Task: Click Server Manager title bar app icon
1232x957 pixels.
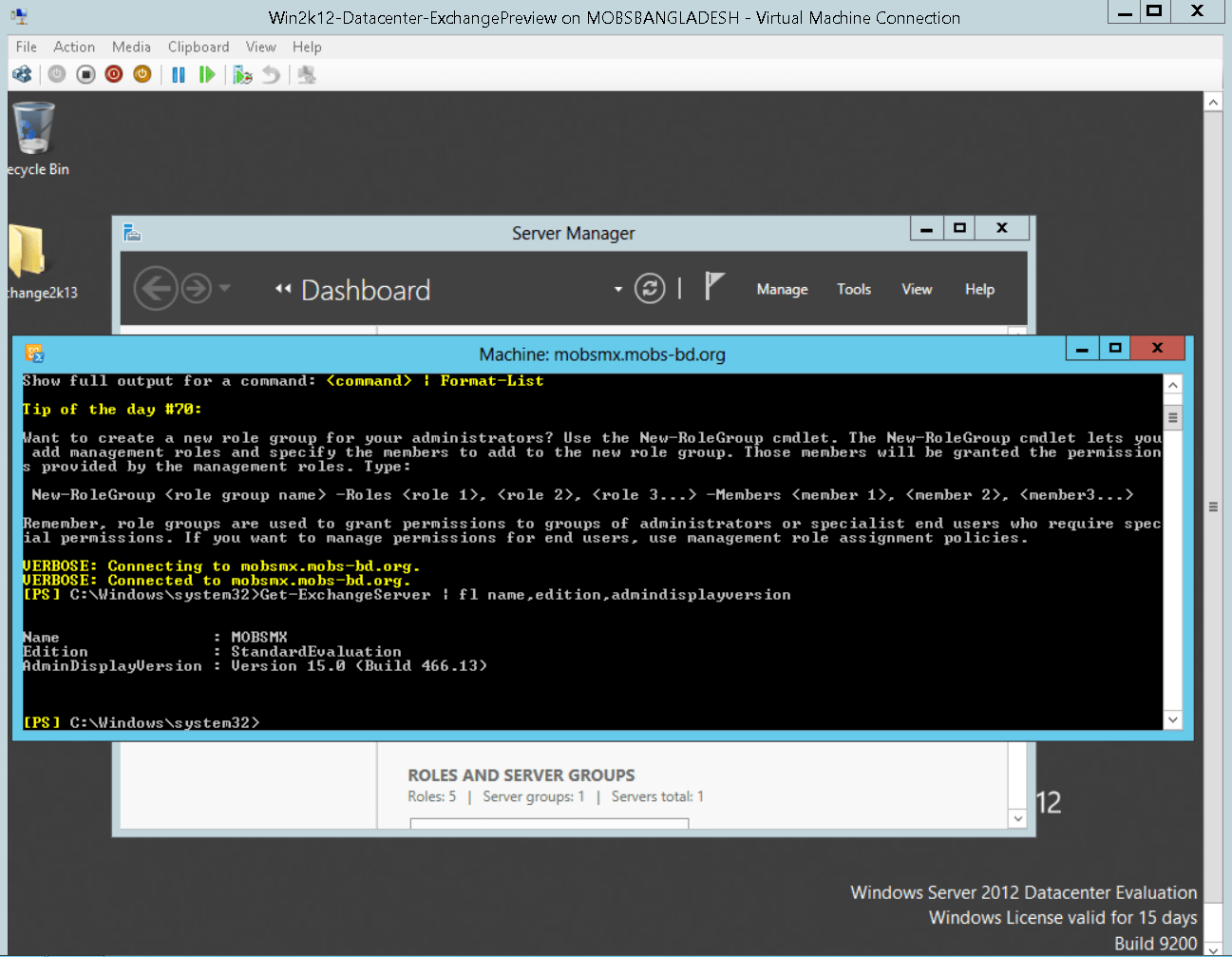Action: click(x=132, y=233)
